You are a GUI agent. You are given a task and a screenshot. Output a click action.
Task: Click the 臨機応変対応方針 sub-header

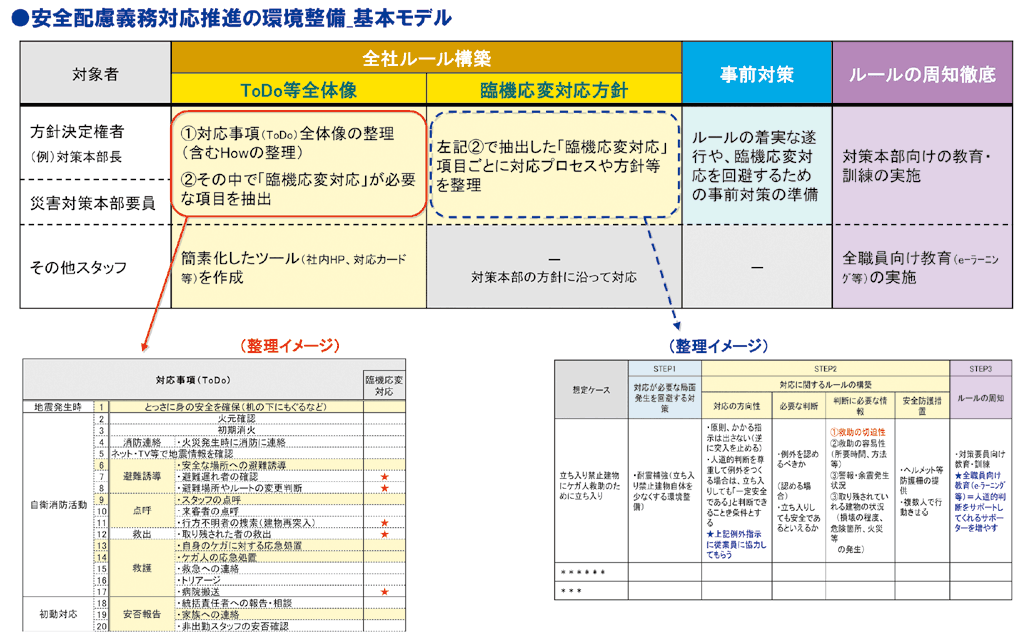(554, 90)
